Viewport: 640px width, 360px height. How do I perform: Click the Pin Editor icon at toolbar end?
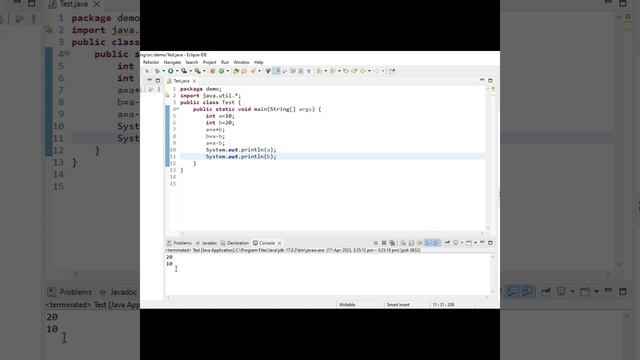(x=392, y=71)
